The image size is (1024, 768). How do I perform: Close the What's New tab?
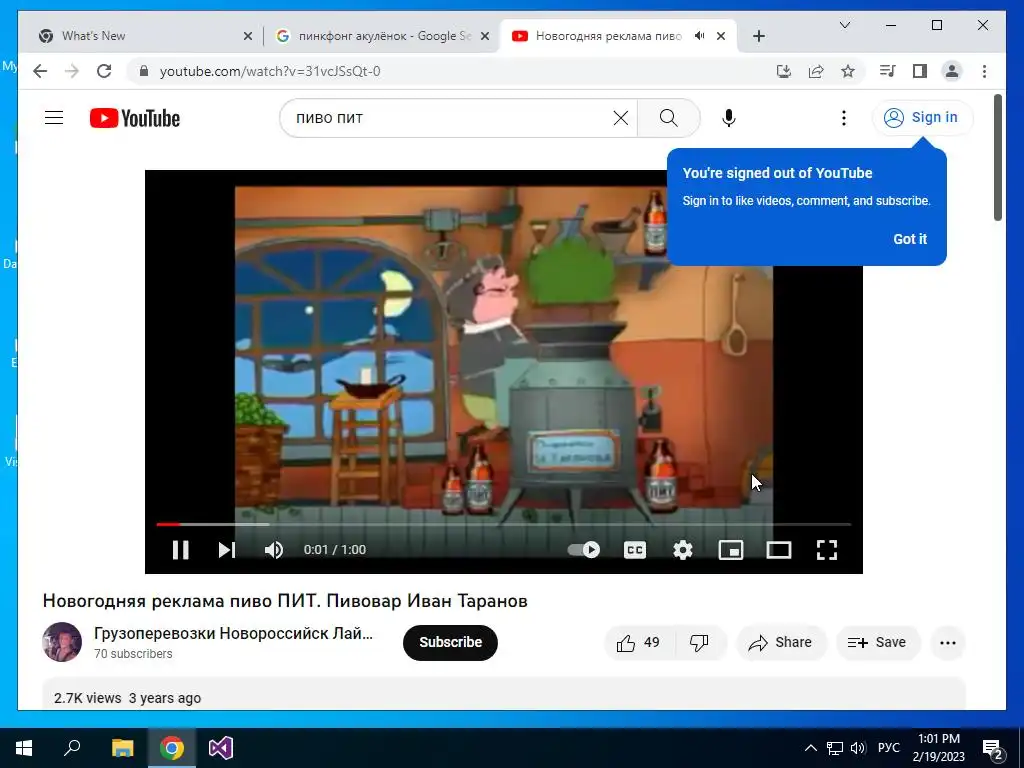(x=248, y=37)
